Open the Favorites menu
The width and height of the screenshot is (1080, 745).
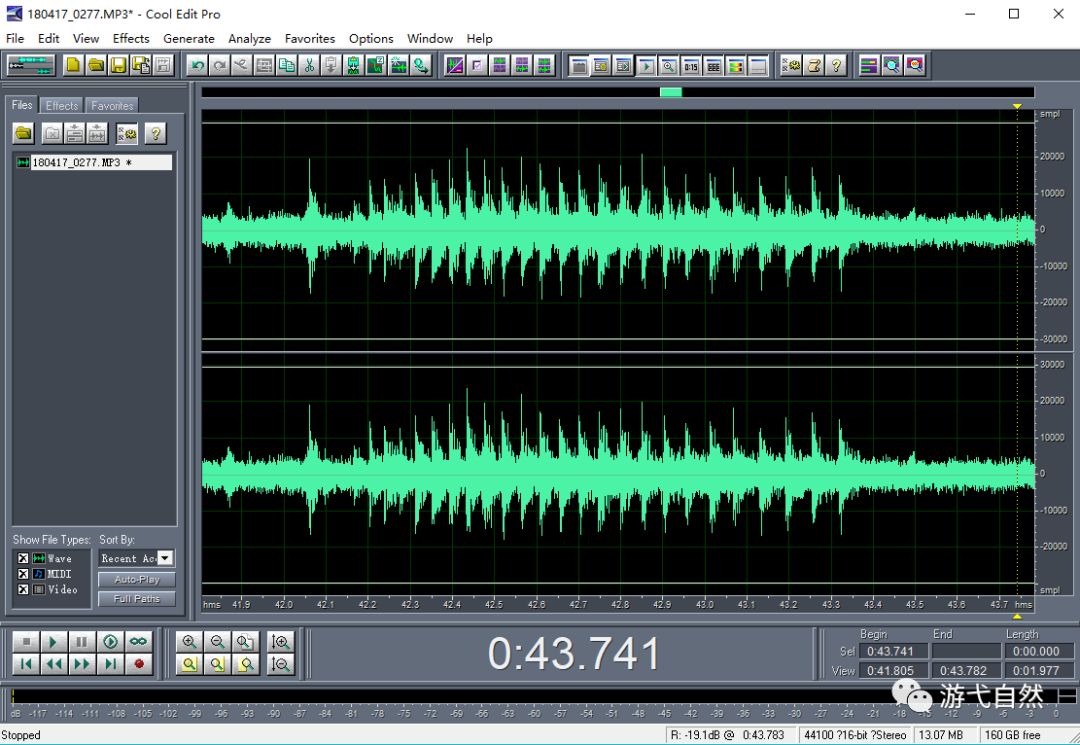(310, 39)
